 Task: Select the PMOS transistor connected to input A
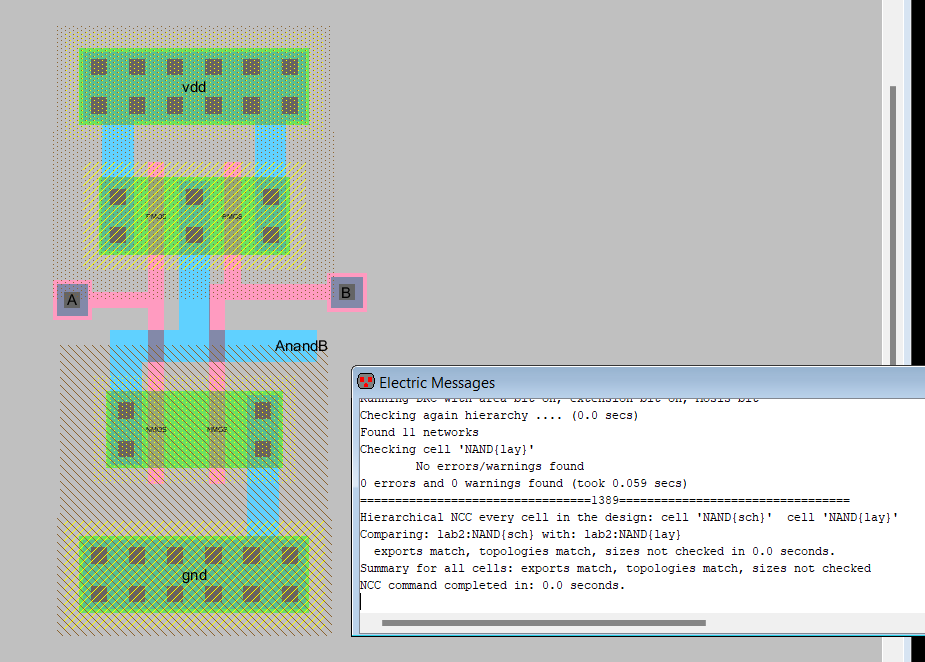tap(156, 216)
